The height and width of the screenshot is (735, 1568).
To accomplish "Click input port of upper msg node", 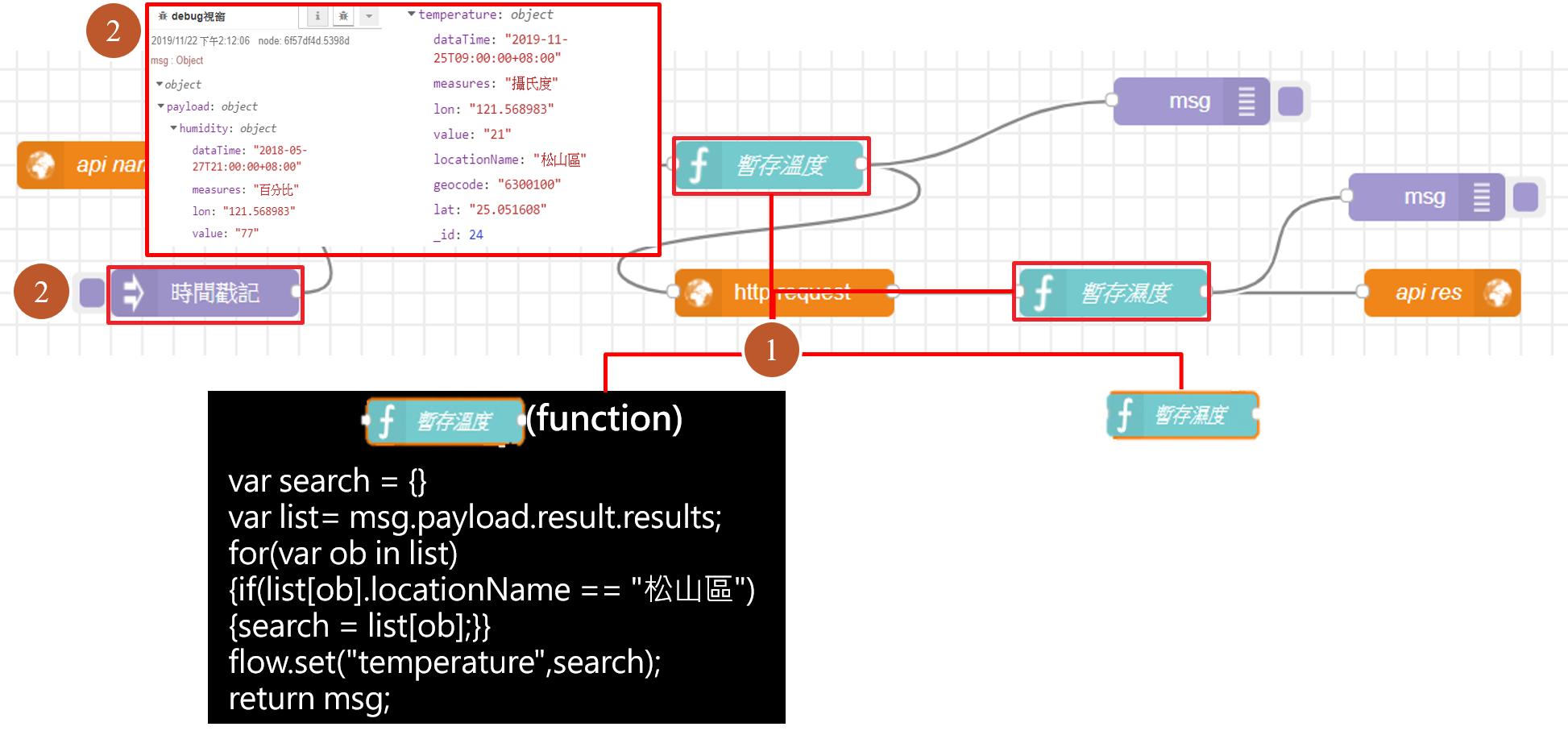I will click(1112, 100).
